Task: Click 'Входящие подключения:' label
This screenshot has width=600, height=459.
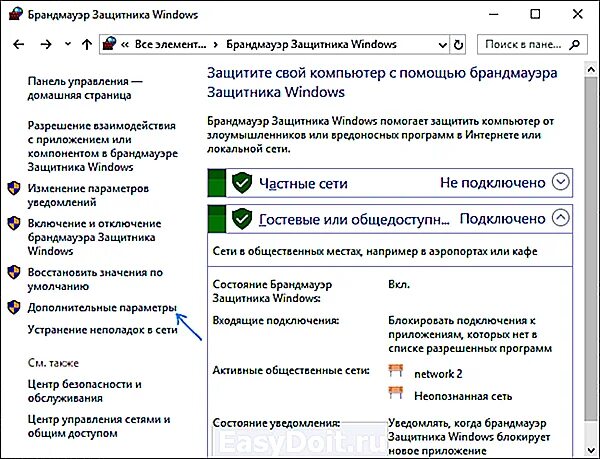Action: coord(276,321)
